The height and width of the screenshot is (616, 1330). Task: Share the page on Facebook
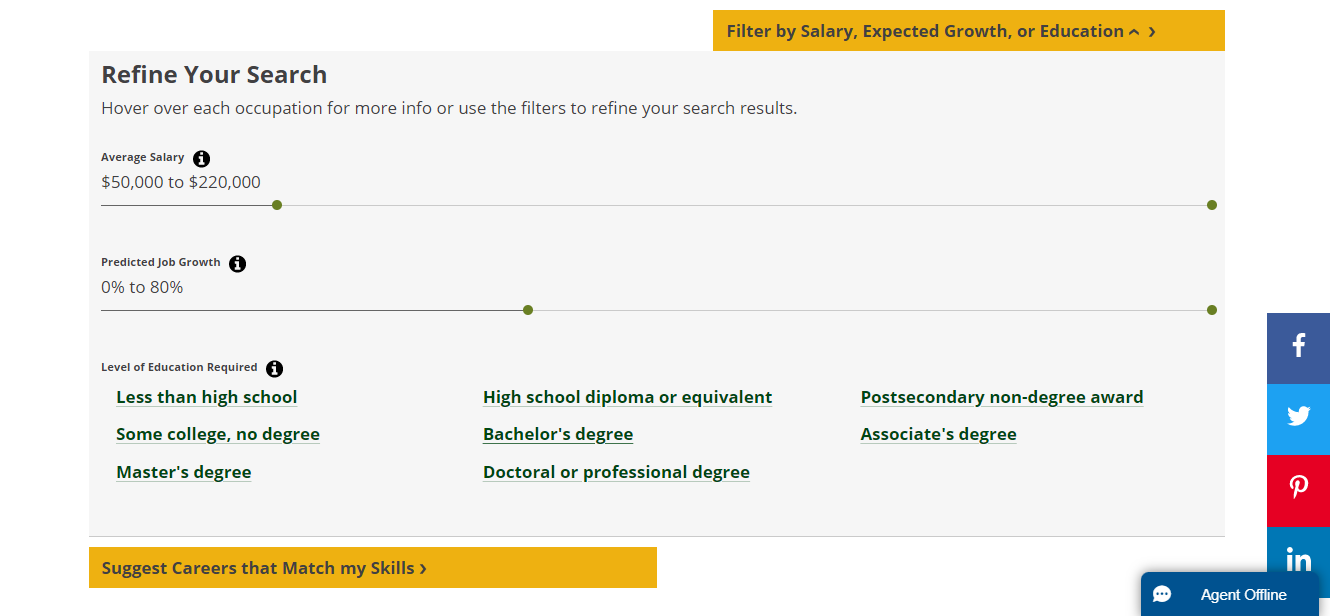[1298, 347]
